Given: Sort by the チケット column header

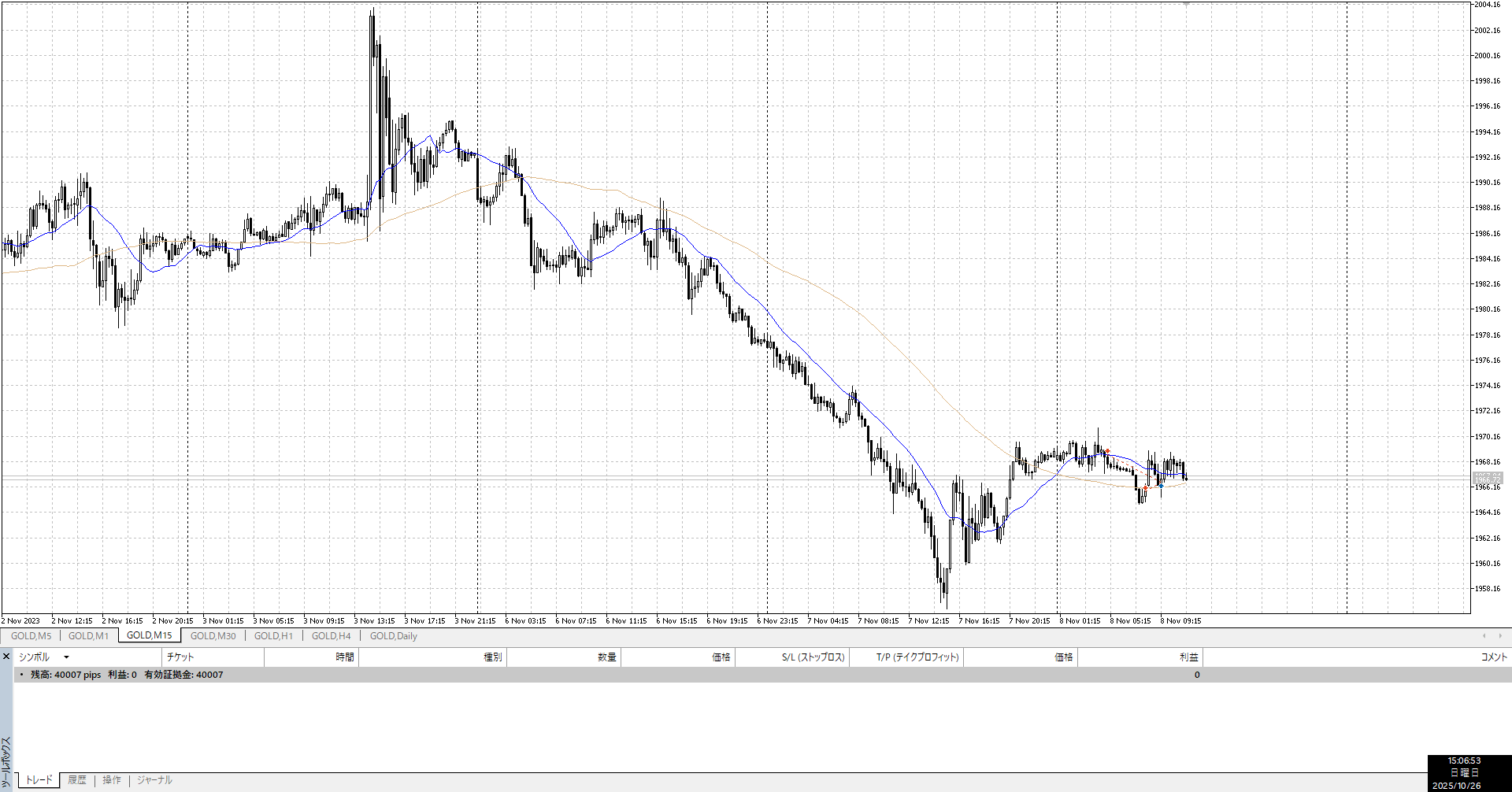Looking at the screenshot, I should pyautogui.click(x=180, y=657).
